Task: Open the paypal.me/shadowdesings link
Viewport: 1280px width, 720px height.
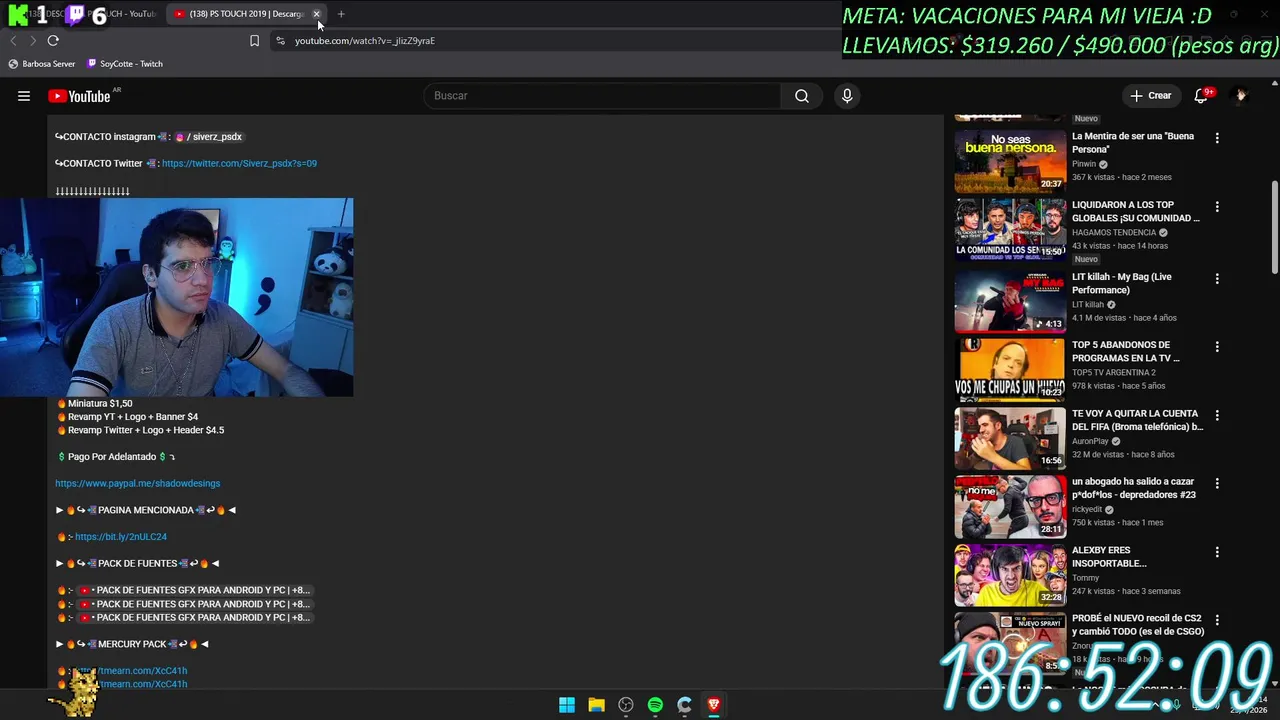Action: [138, 483]
